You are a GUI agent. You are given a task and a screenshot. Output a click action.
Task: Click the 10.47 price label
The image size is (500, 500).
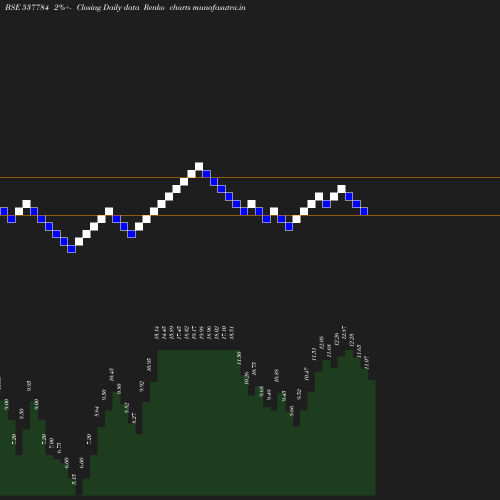[x=307, y=374]
